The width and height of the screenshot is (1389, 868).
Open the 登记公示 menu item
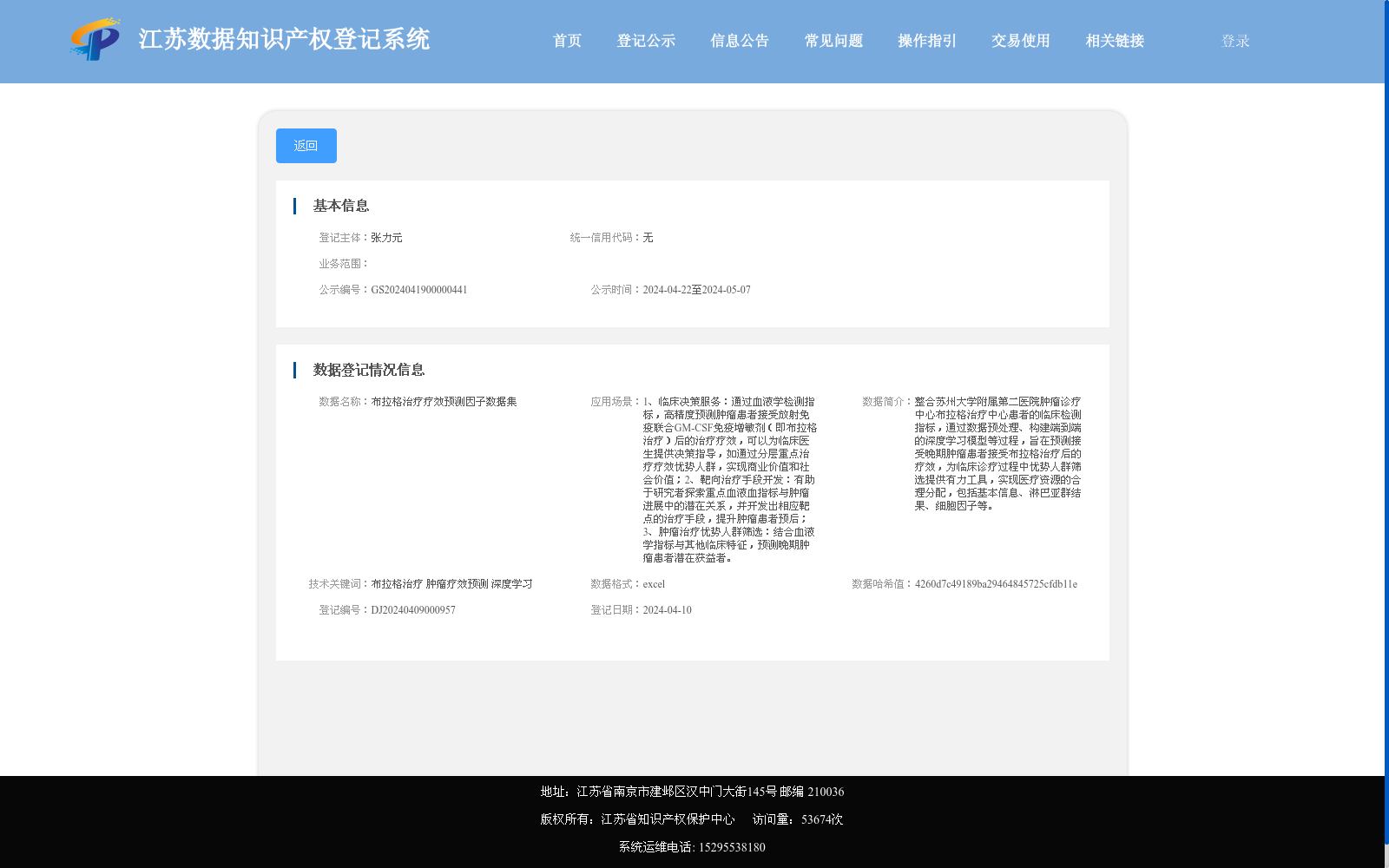point(646,41)
